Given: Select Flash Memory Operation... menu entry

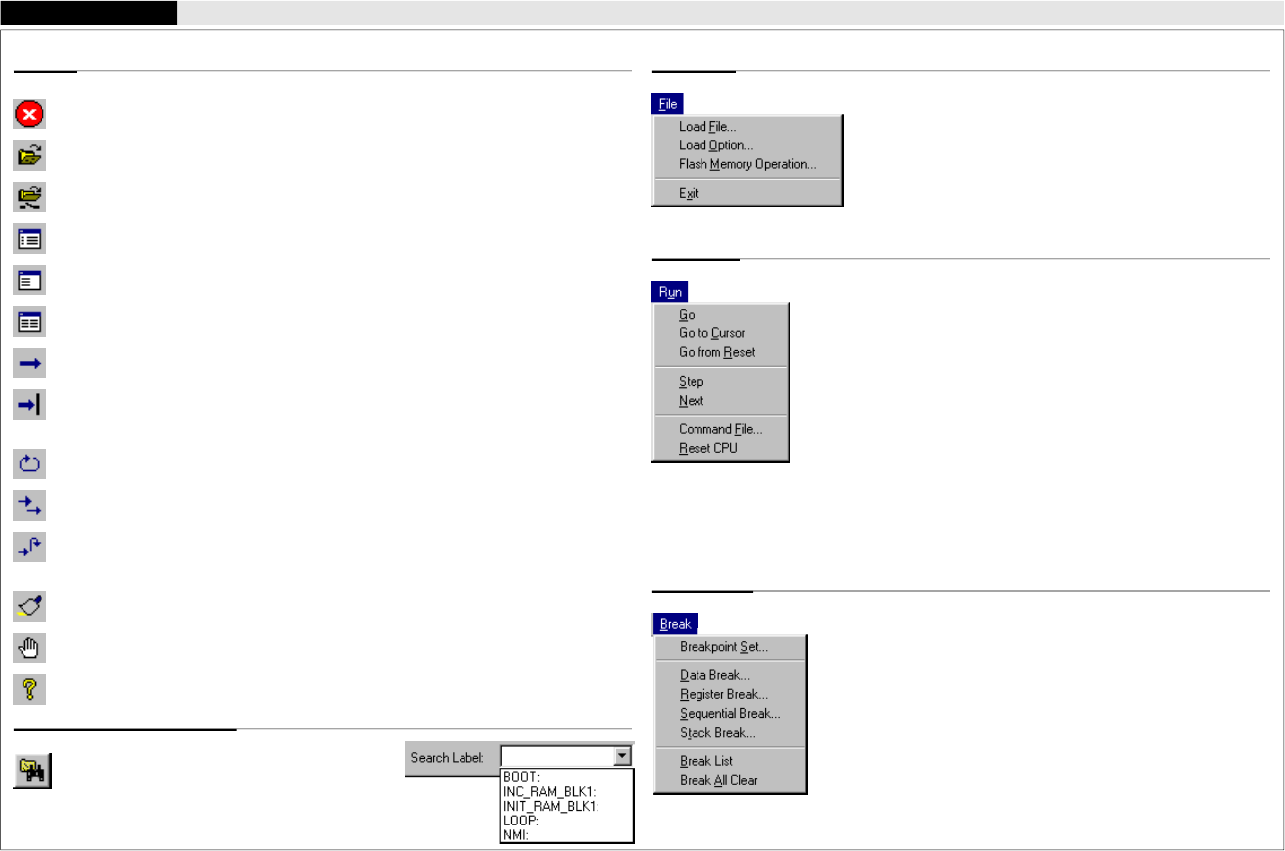Looking at the screenshot, I should tap(747, 164).
